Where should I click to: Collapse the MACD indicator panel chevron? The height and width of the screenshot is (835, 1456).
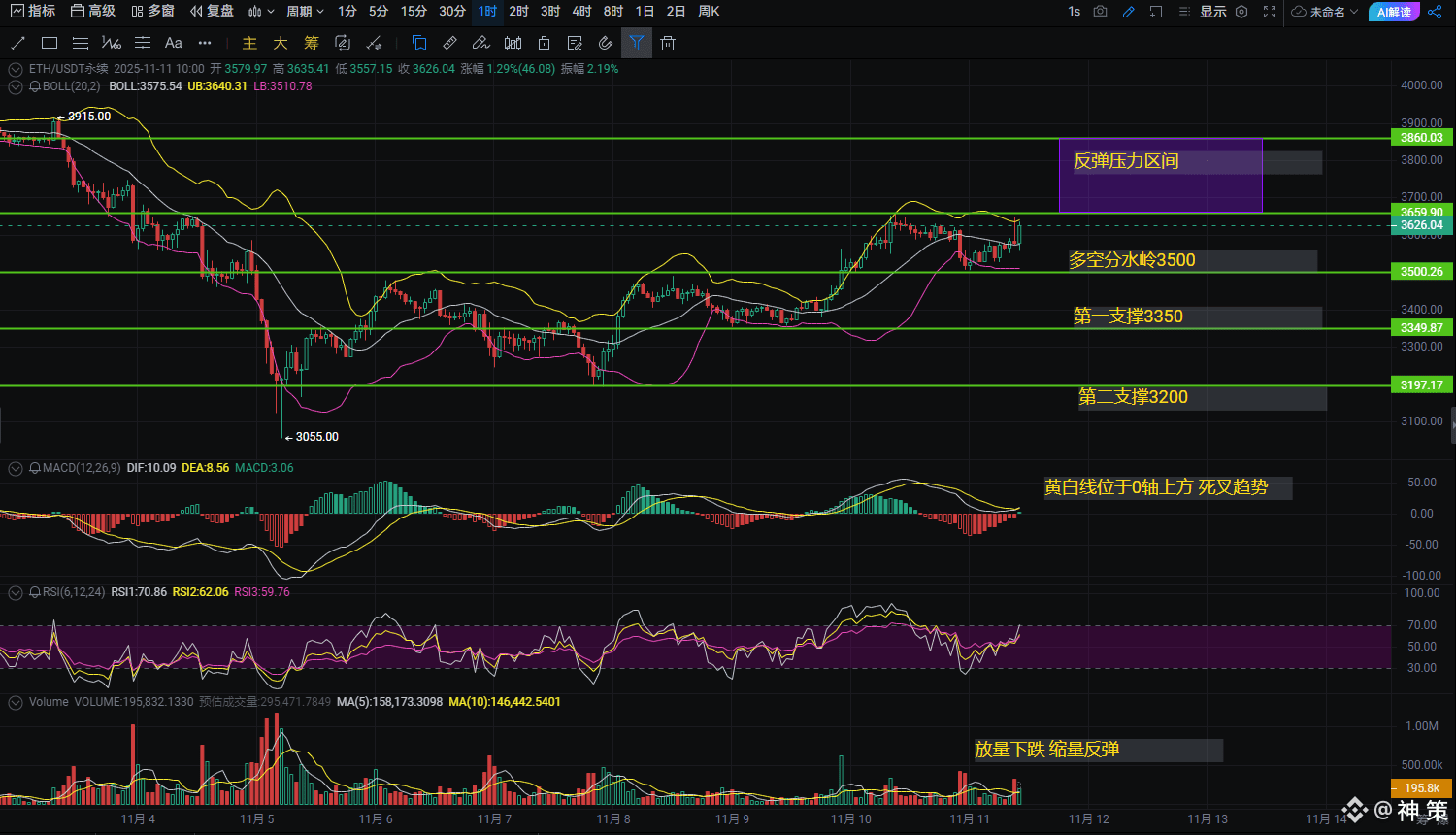[15, 468]
